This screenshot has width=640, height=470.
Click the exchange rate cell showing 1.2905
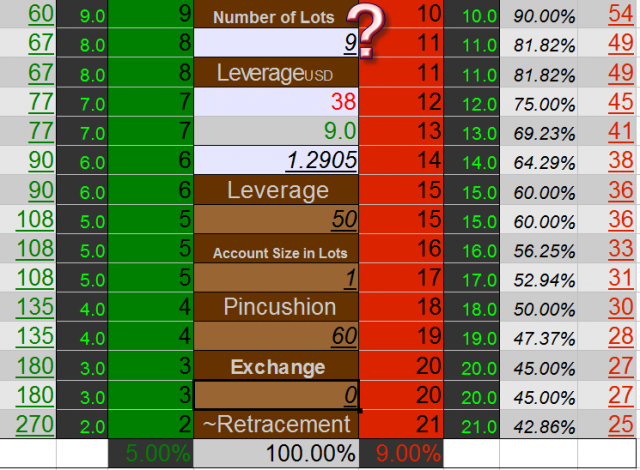[276, 160]
